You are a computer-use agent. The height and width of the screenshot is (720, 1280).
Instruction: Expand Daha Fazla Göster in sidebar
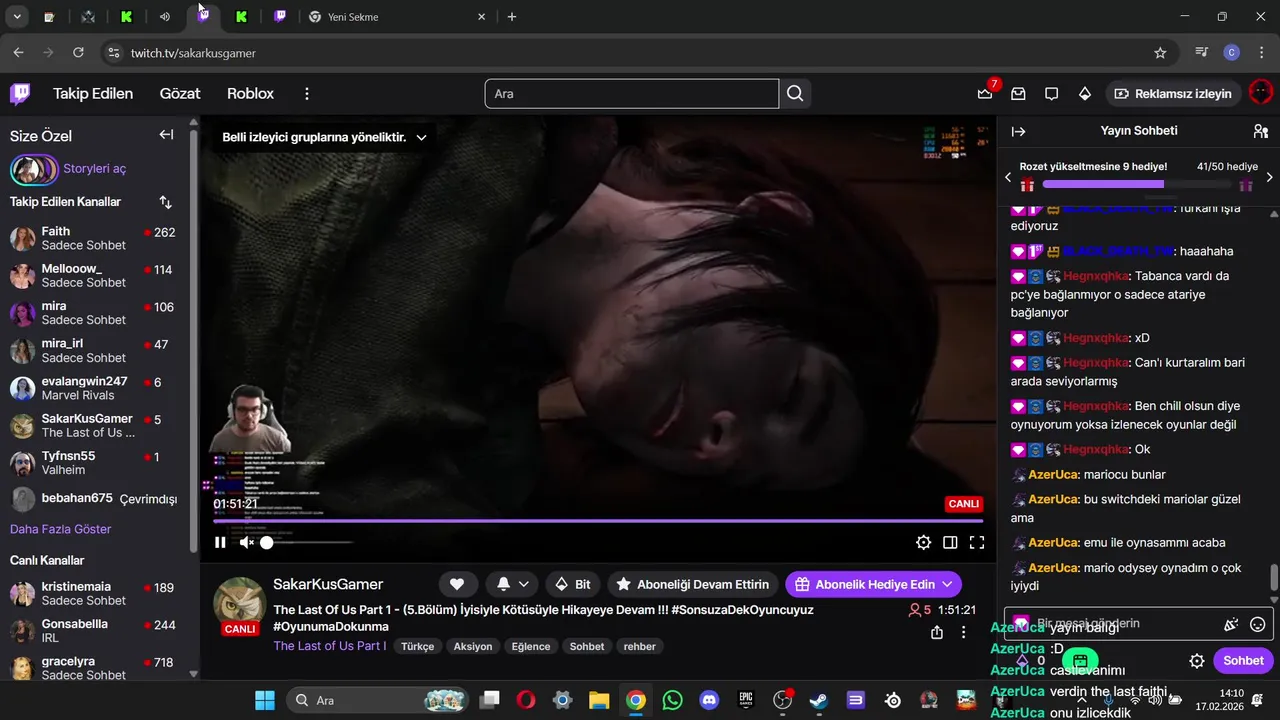point(61,529)
